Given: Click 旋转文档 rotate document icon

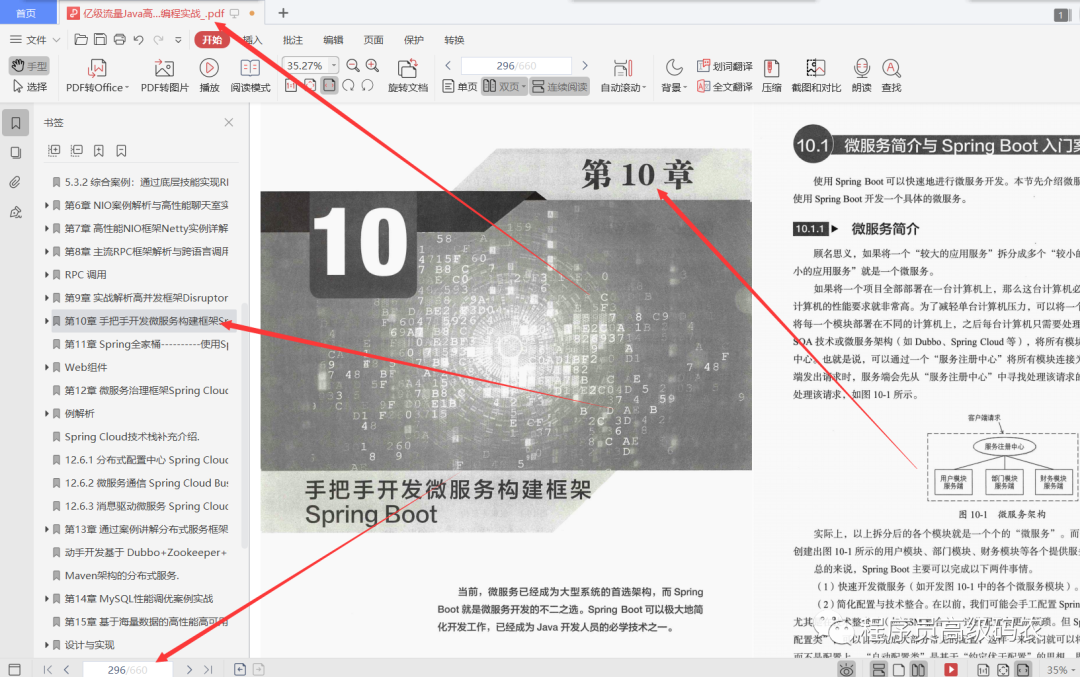Looking at the screenshot, I should point(408,76).
